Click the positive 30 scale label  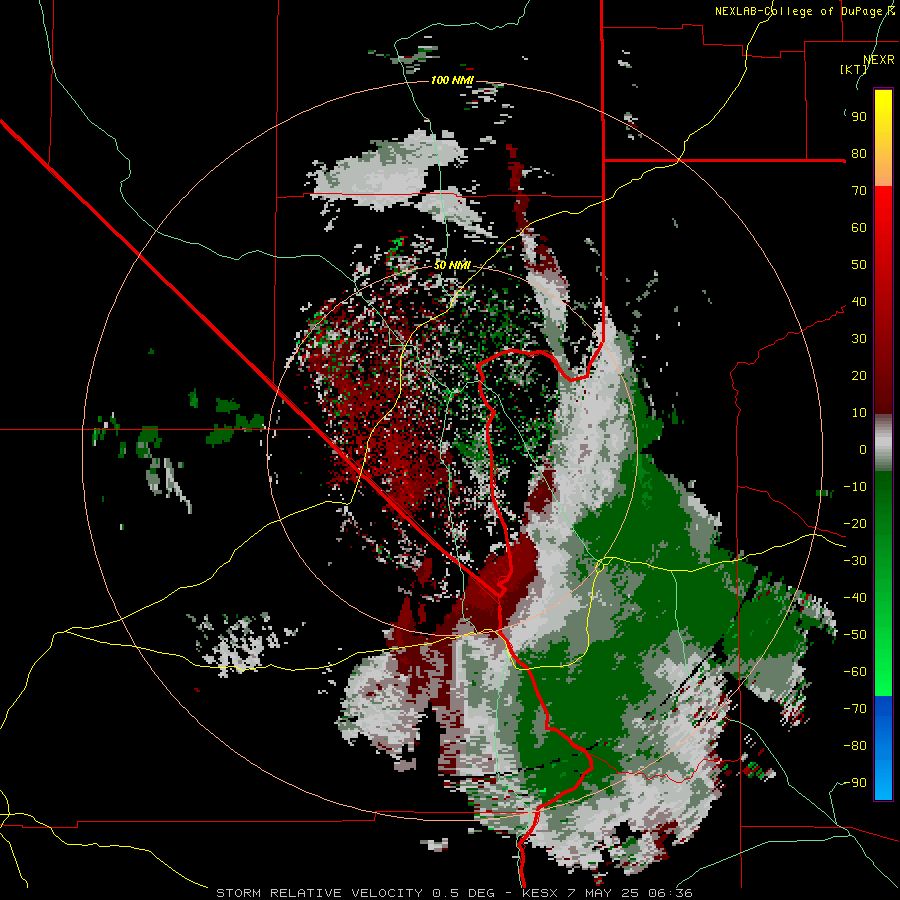pyautogui.click(x=859, y=339)
